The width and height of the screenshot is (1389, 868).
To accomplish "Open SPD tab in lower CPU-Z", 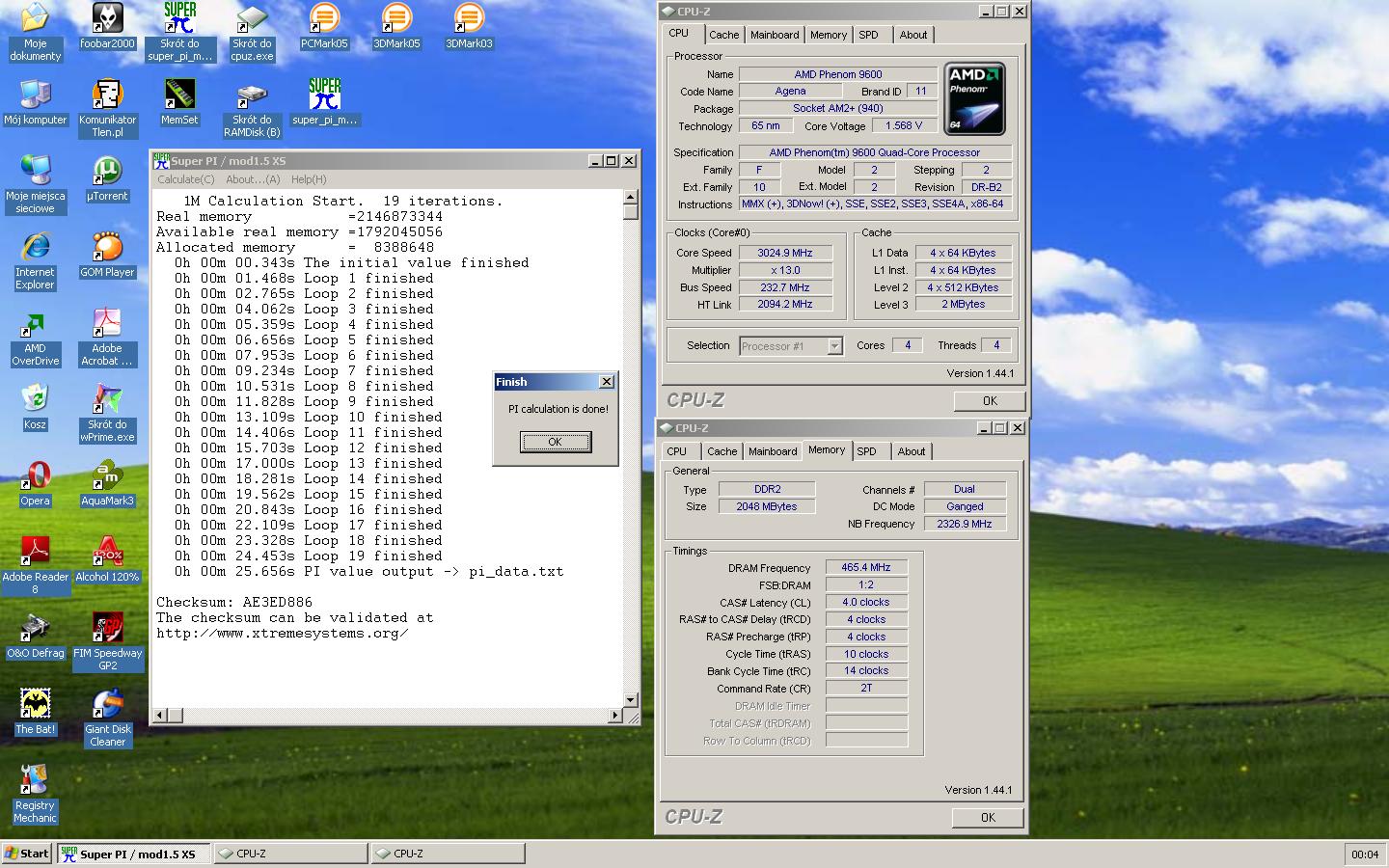I will point(867,451).
